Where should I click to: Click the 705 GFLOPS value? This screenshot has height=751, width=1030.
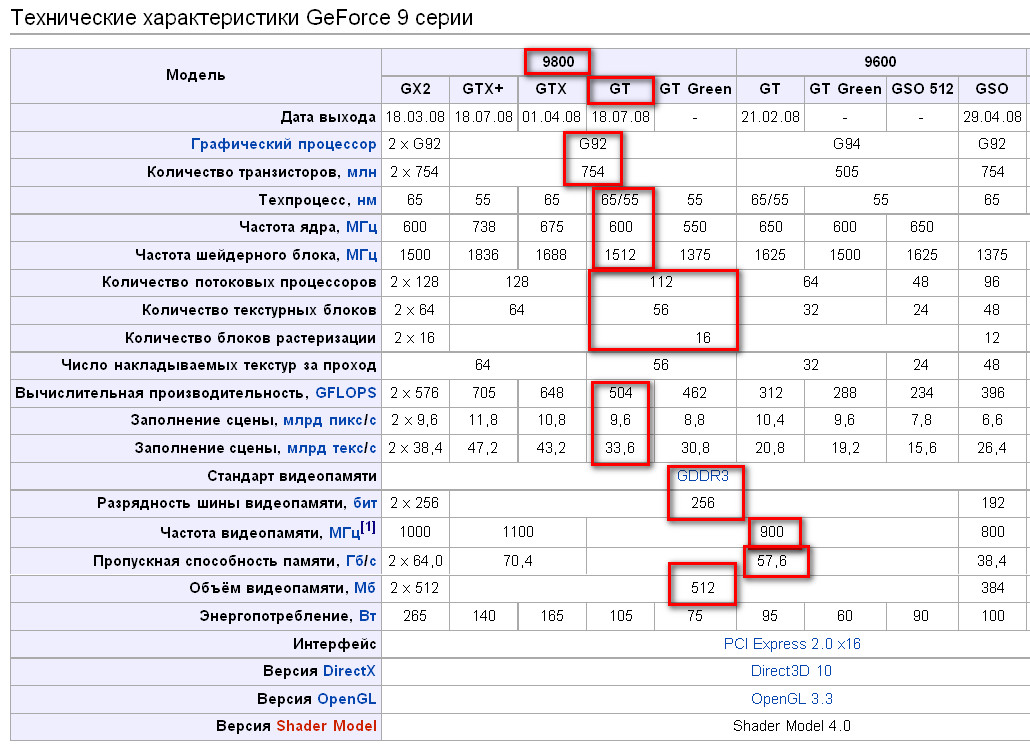click(x=483, y=393)
